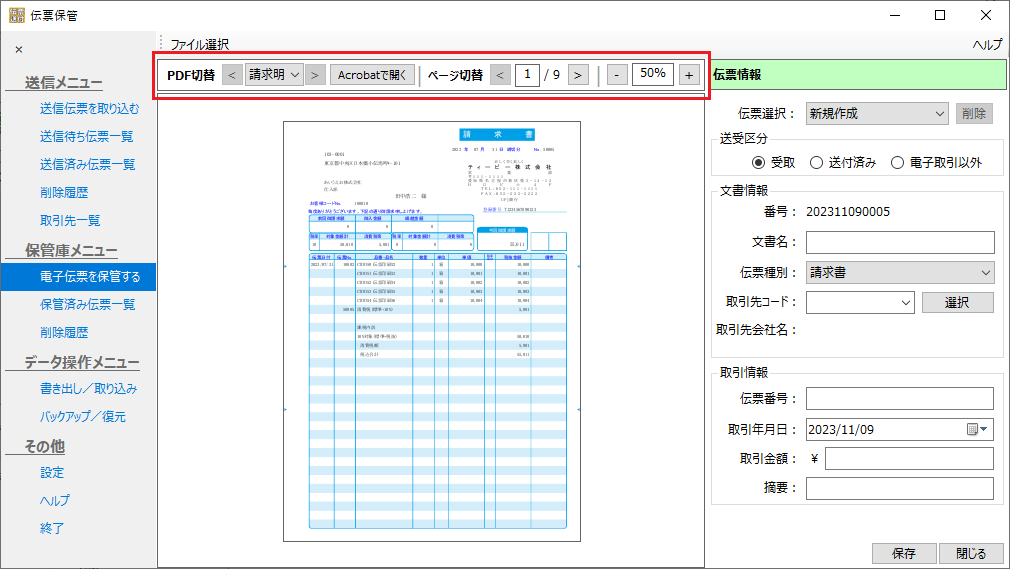Expand the 伝票種別 dropdown

pyautogui.click(x=900, y=272)
